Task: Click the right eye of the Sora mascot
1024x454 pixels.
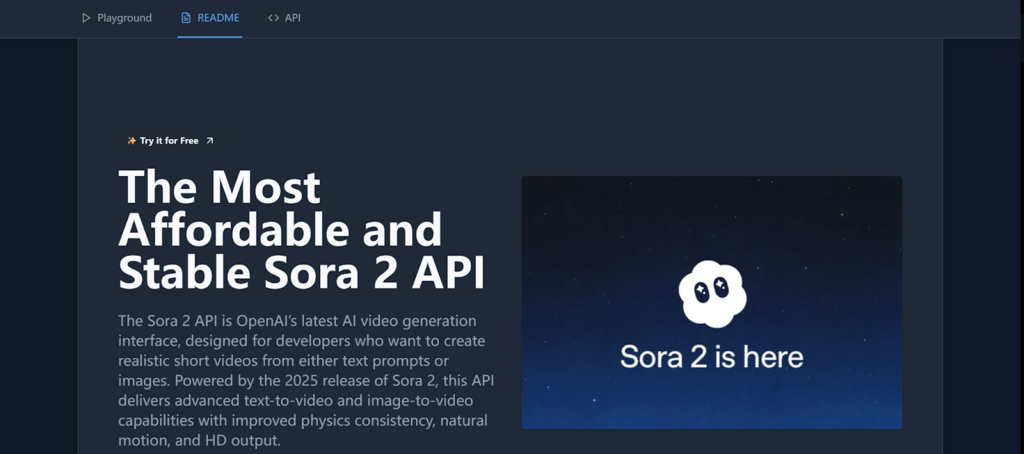Action: coord(722,288)
